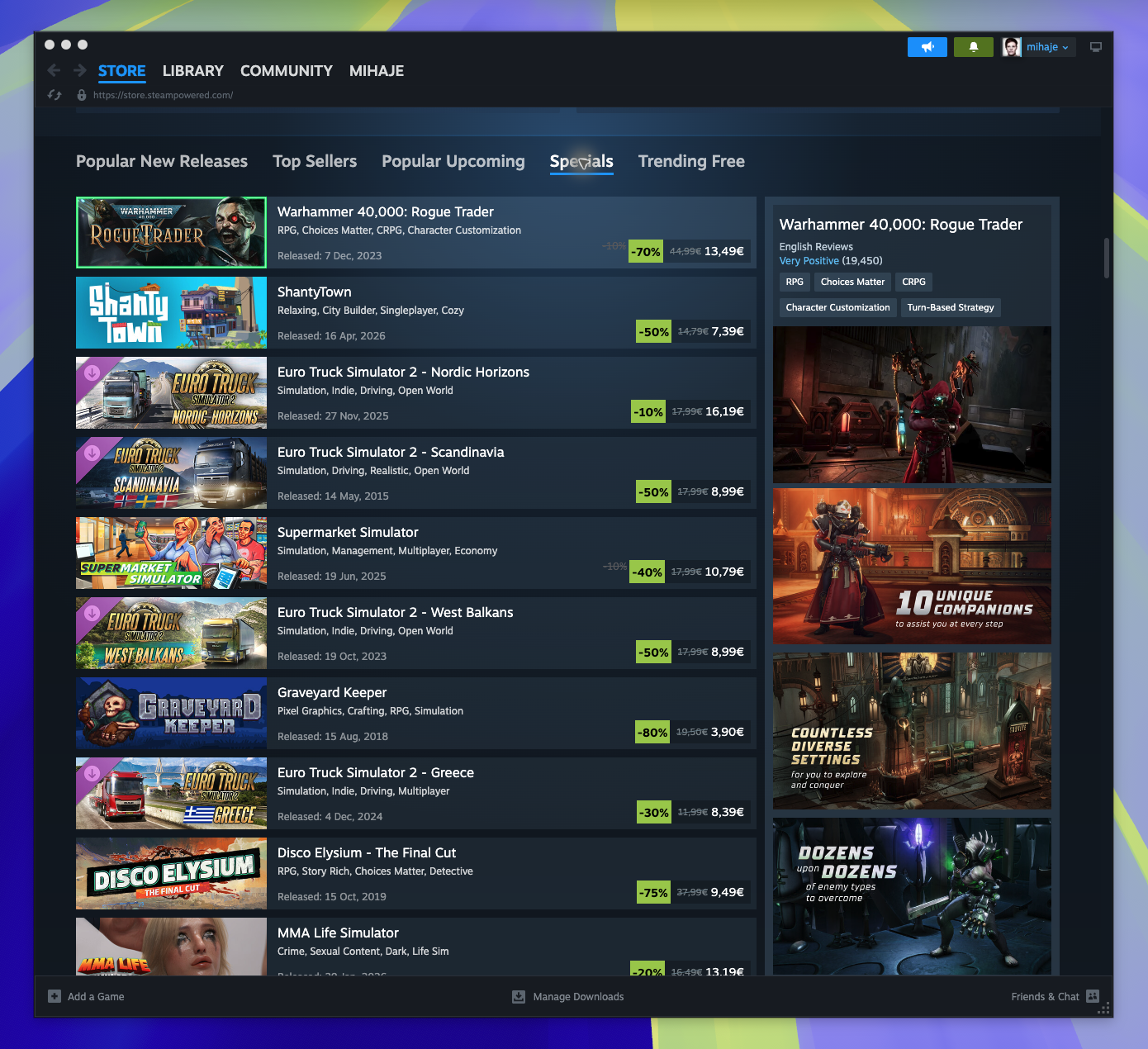Screen dimensions: 1148x1049
Task: Open Disco Elysium - The Final Cut
Action: pos(416,874)
